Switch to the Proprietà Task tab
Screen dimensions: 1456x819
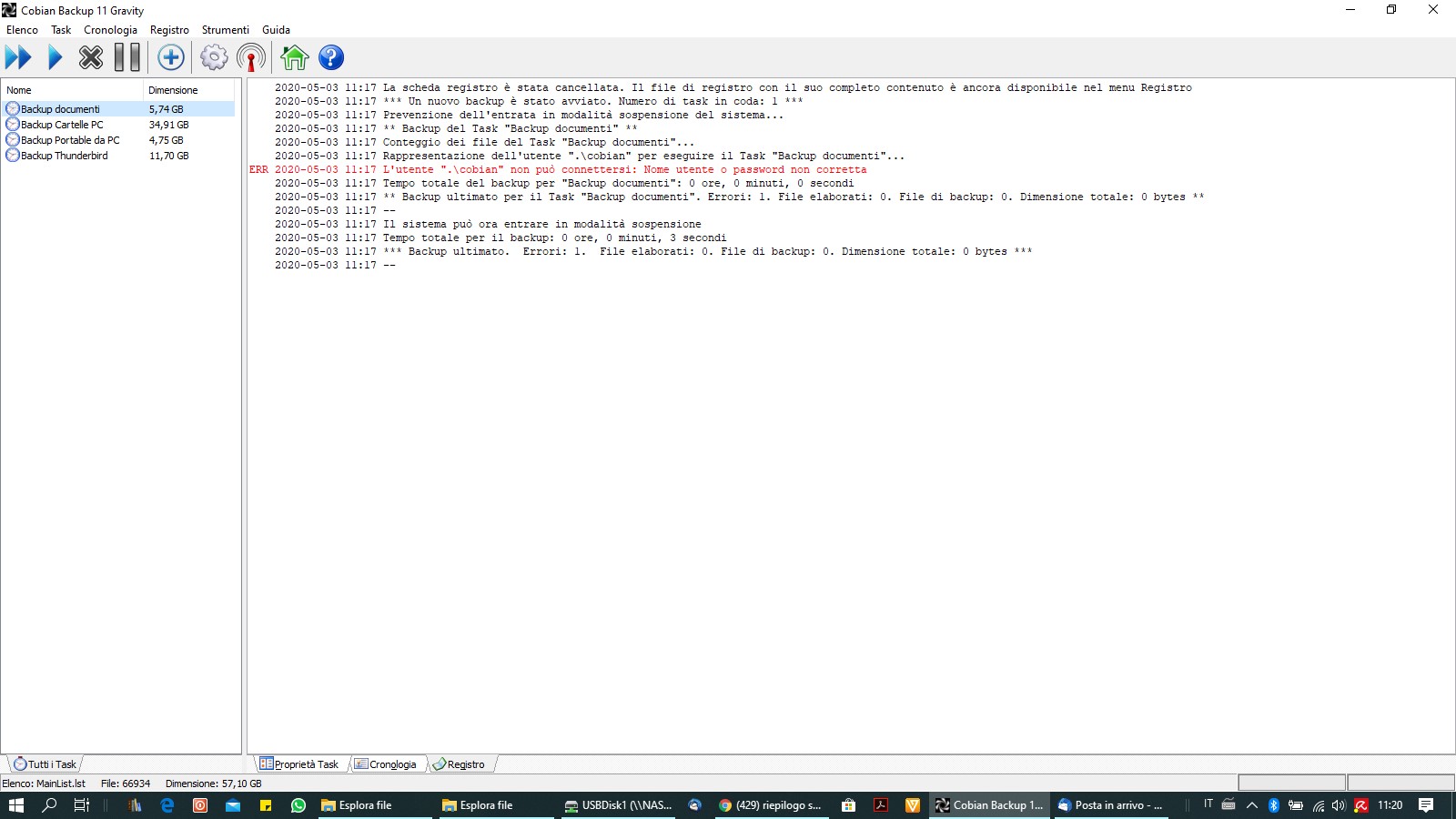tap(299, 764)
